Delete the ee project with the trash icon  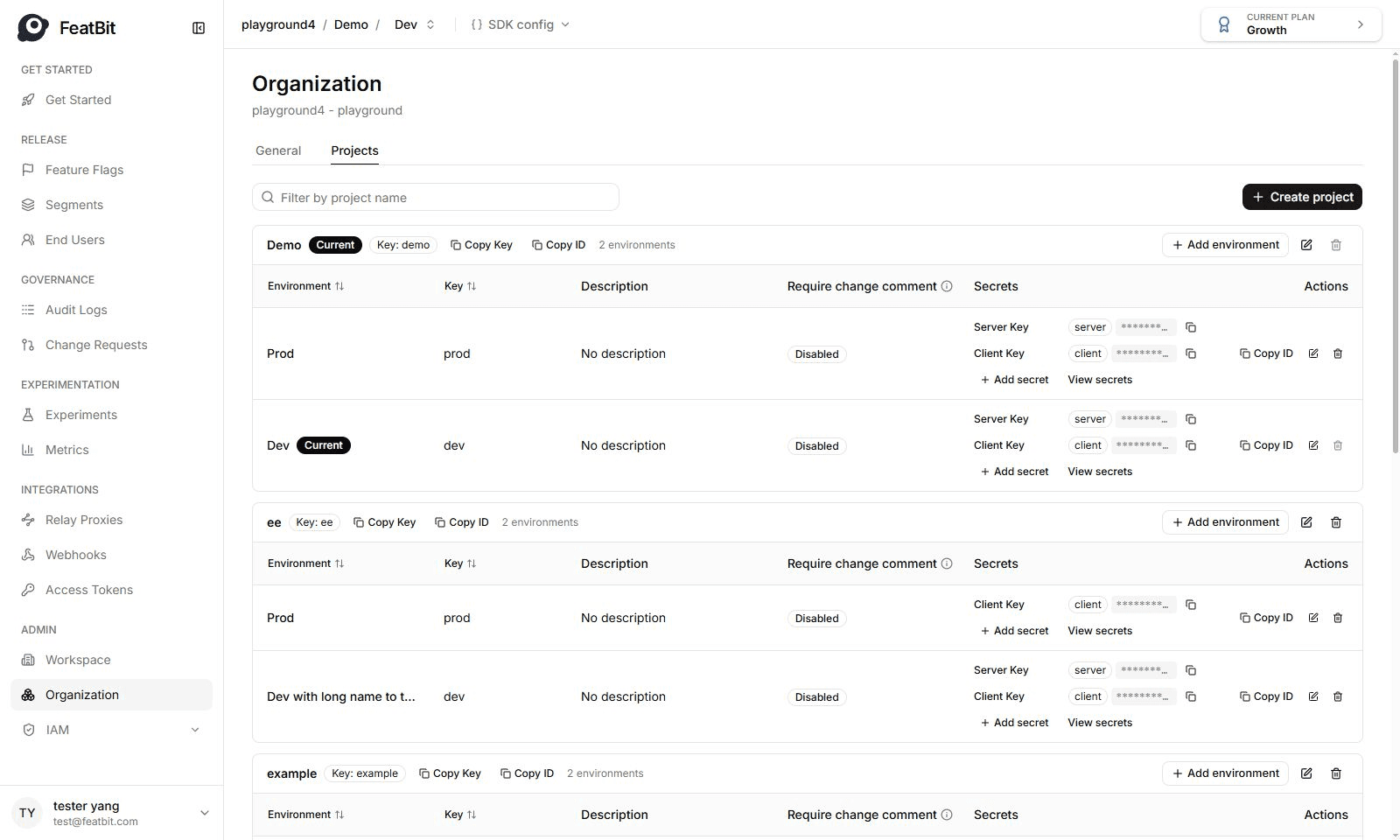point(1336,522)
